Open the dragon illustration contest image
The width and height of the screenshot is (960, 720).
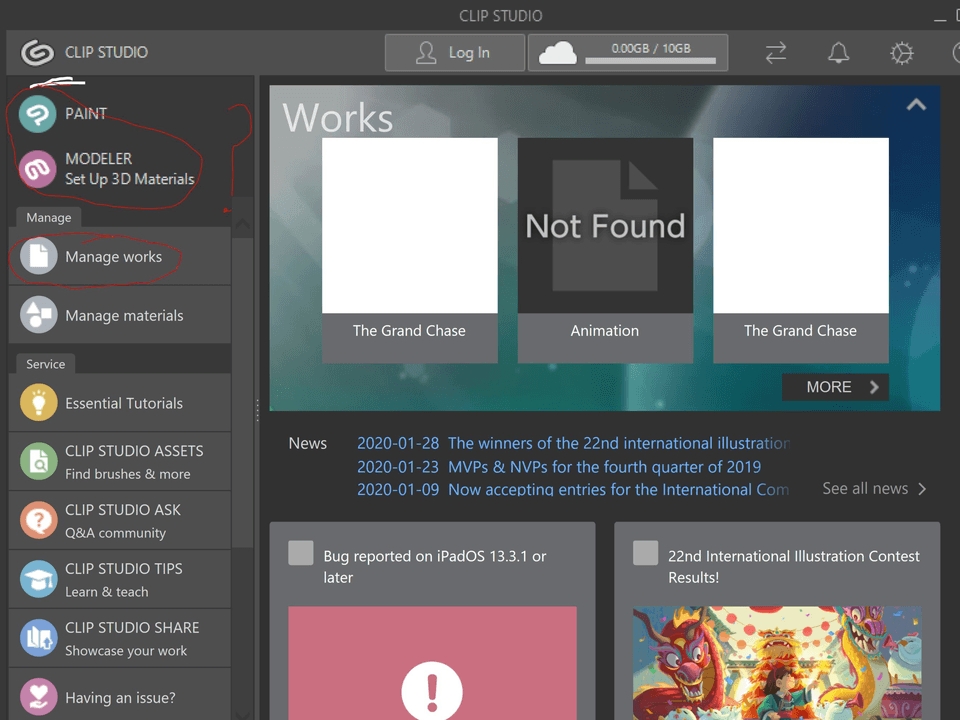click(777, 663)
